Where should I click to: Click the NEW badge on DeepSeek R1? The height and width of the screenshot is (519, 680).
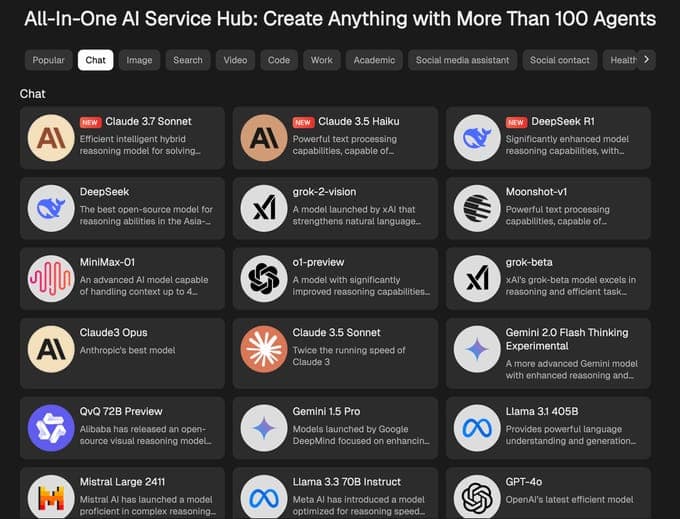click(516, 122)
